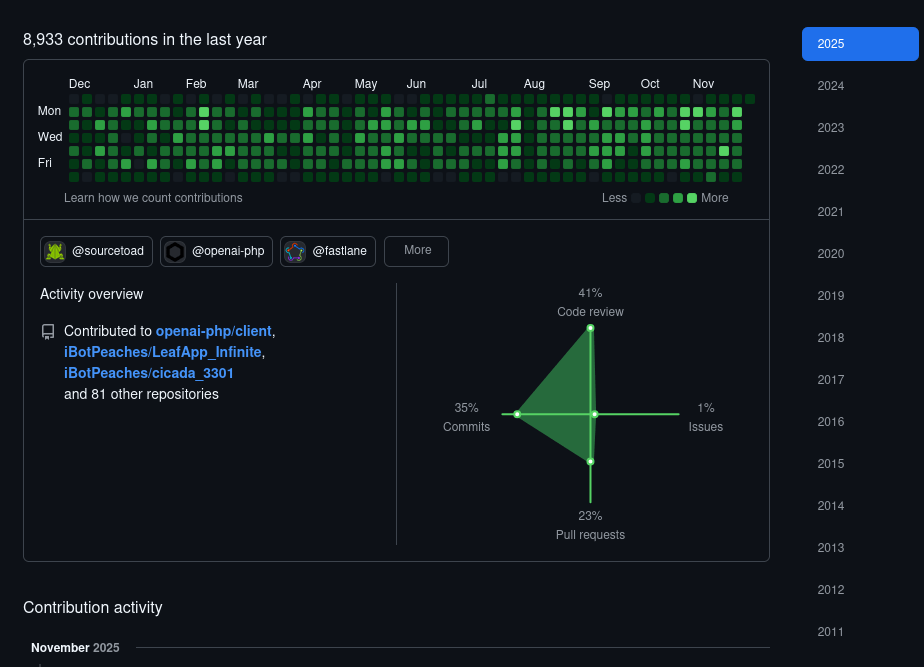Switch to the 2023 contributions view

point(830,128)
